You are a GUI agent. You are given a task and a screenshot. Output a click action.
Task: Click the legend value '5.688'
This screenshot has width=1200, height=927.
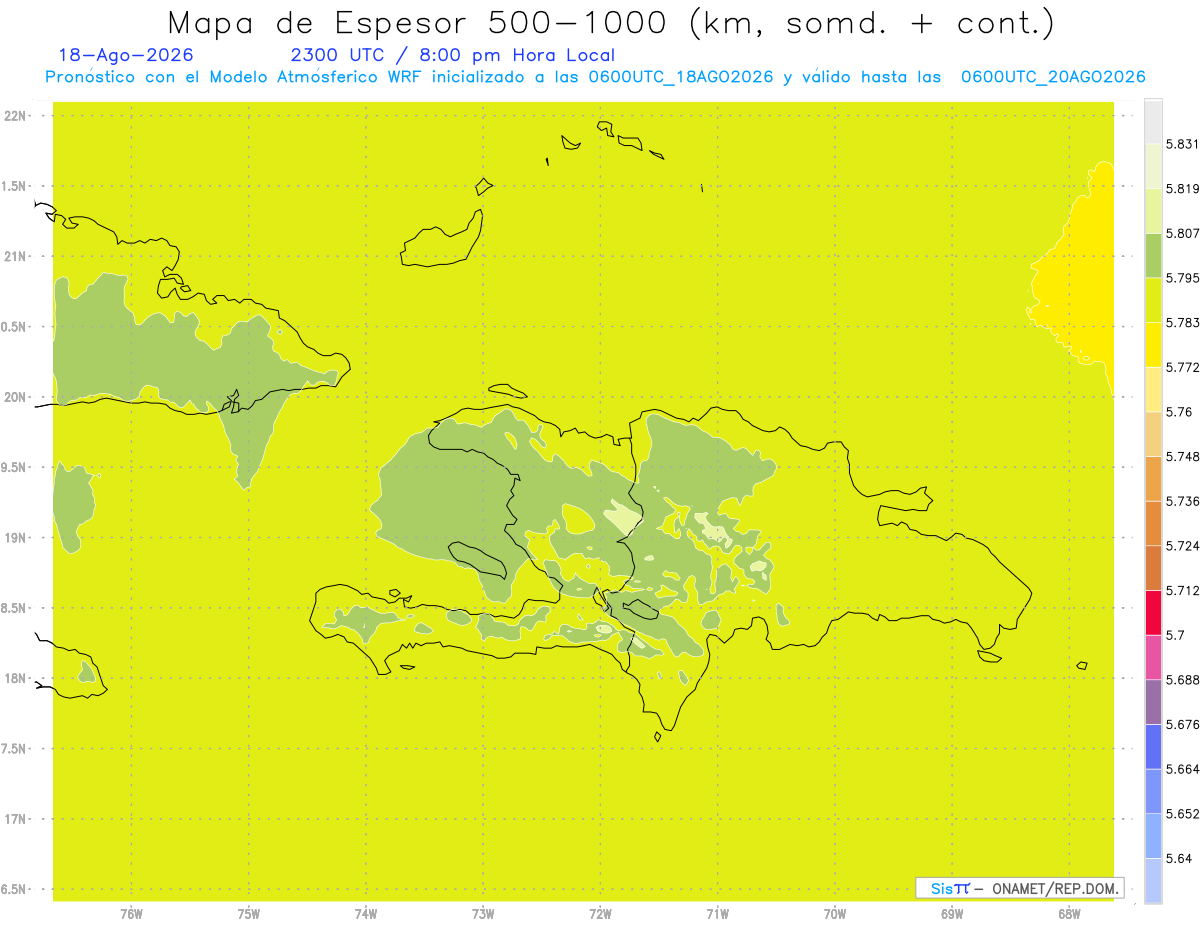pos(1182,680)
